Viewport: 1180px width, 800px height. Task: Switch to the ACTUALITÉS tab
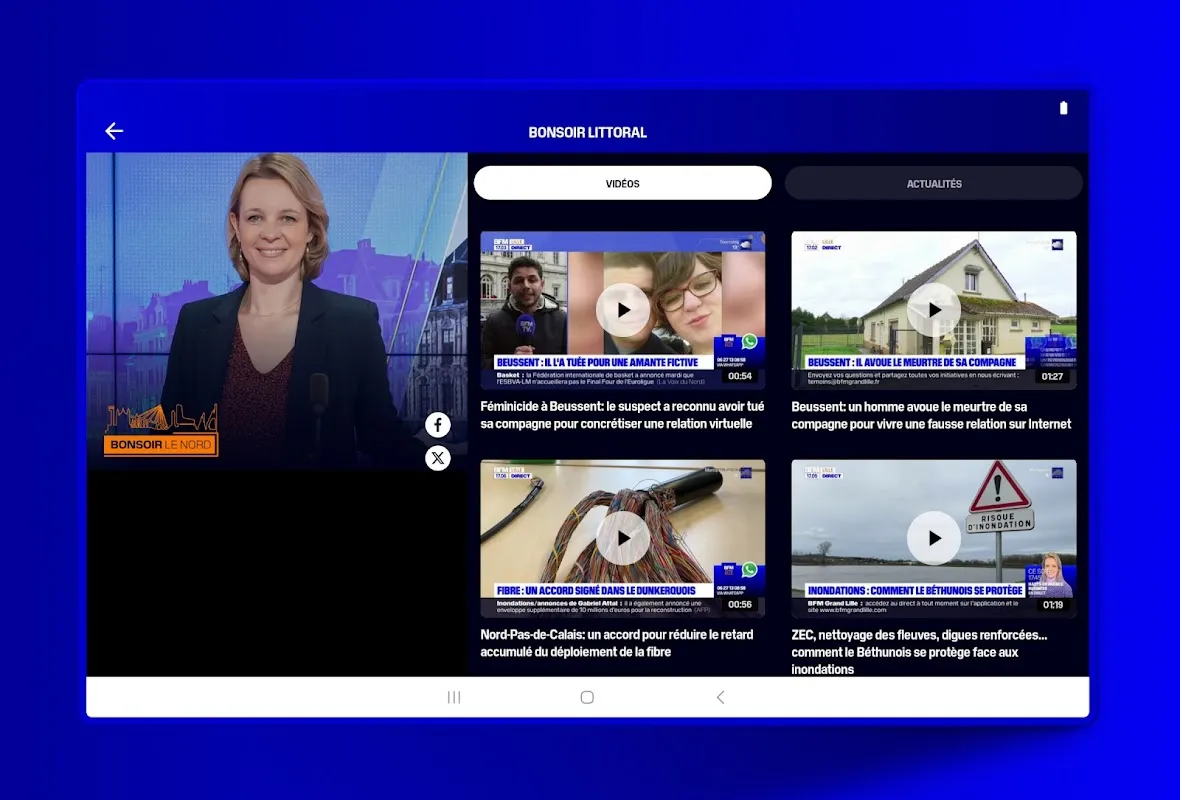coord(933,183)
